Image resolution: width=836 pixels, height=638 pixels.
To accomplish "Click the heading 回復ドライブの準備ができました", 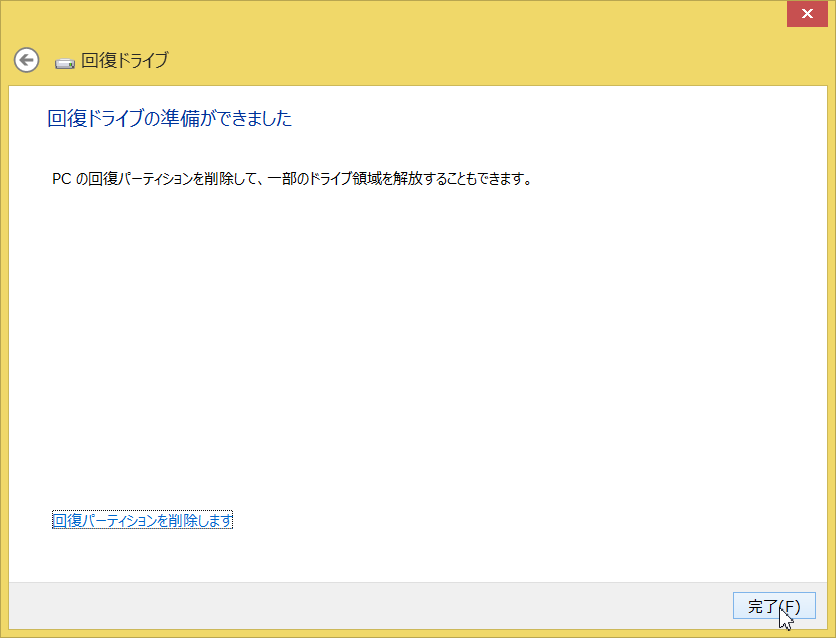I will pyautogui.click(x=170, y=119).
